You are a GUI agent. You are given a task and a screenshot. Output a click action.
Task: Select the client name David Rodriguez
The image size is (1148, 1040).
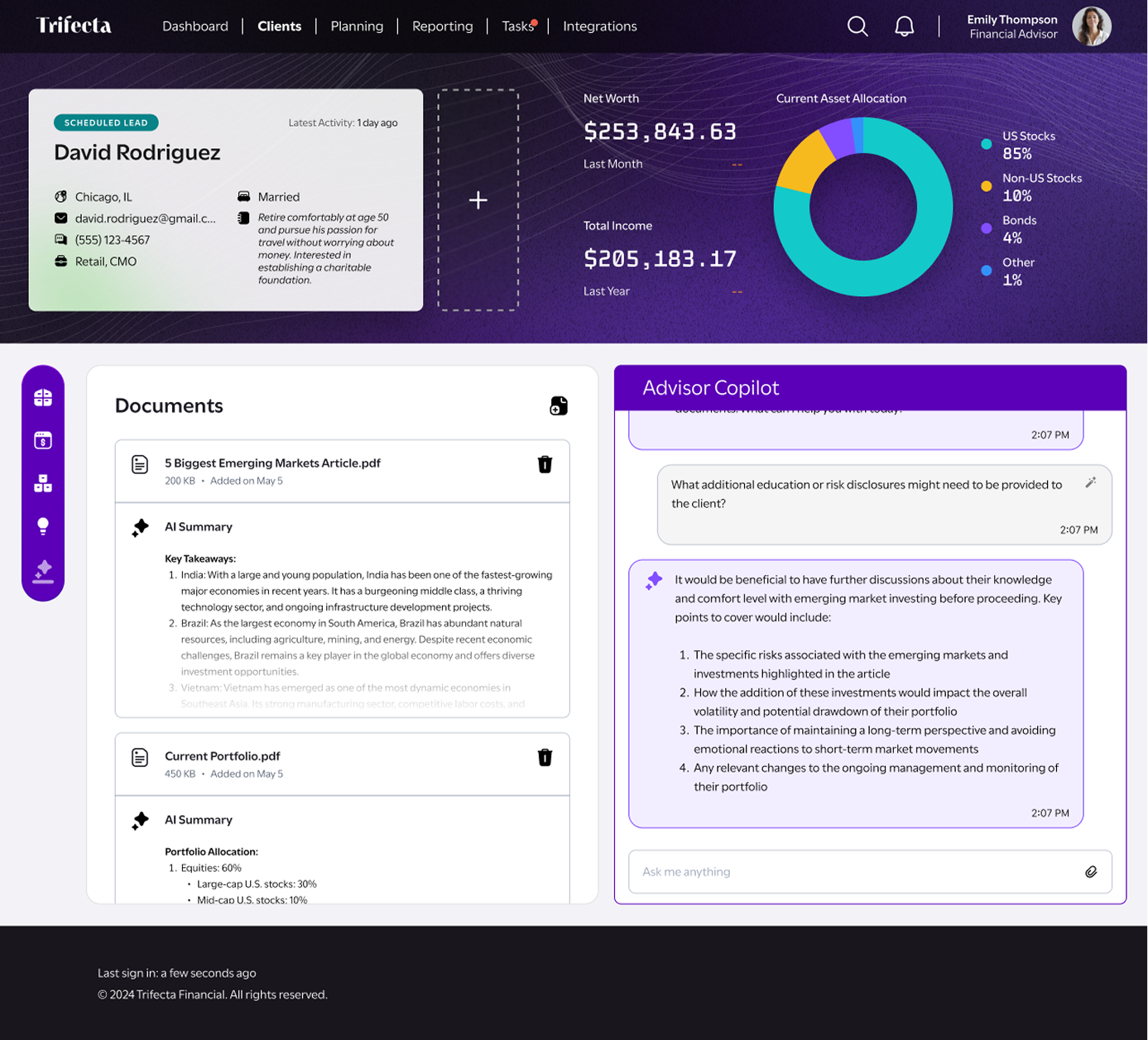click(137, 152)
